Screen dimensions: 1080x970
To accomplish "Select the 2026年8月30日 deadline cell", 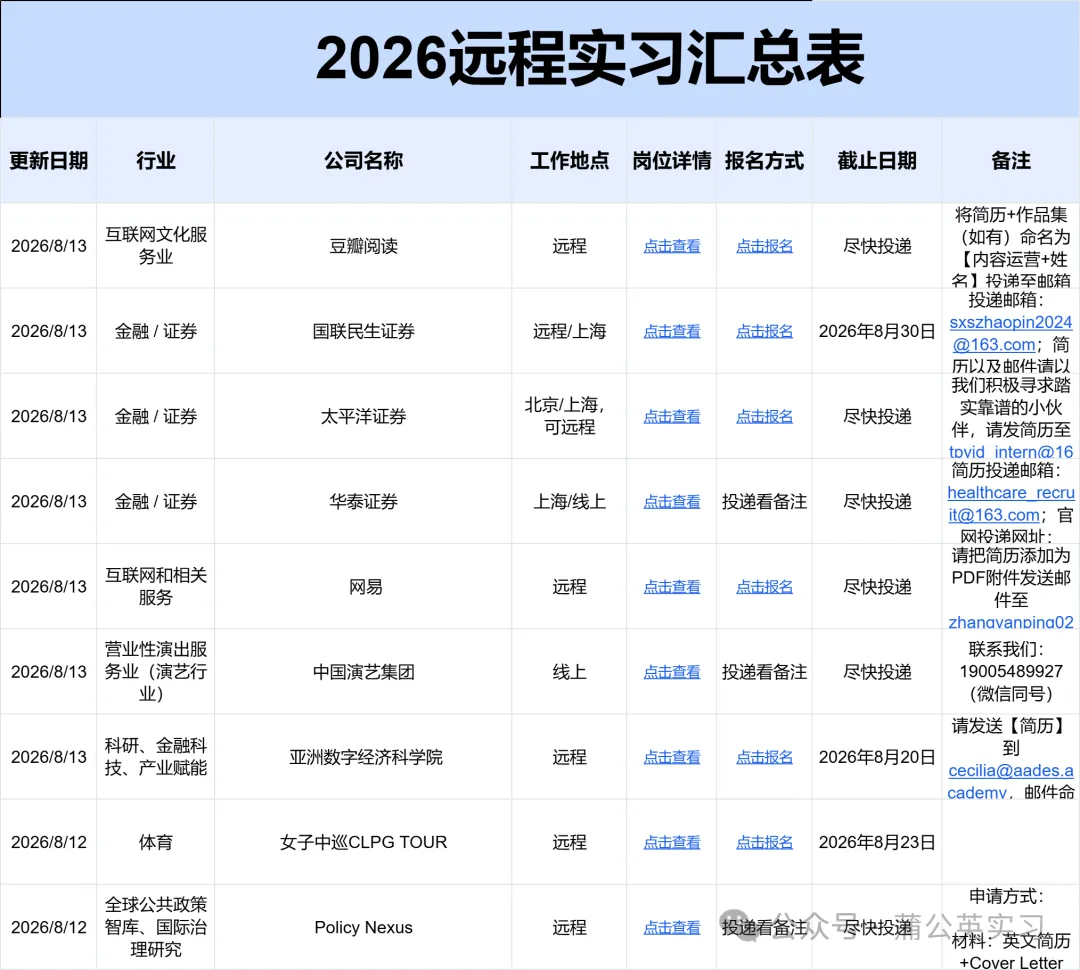I will (x=877, y=331).
